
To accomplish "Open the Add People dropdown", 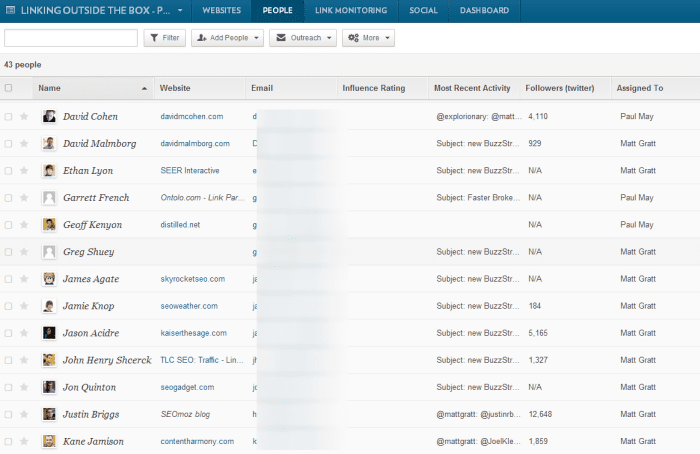I will click(227, 38).
